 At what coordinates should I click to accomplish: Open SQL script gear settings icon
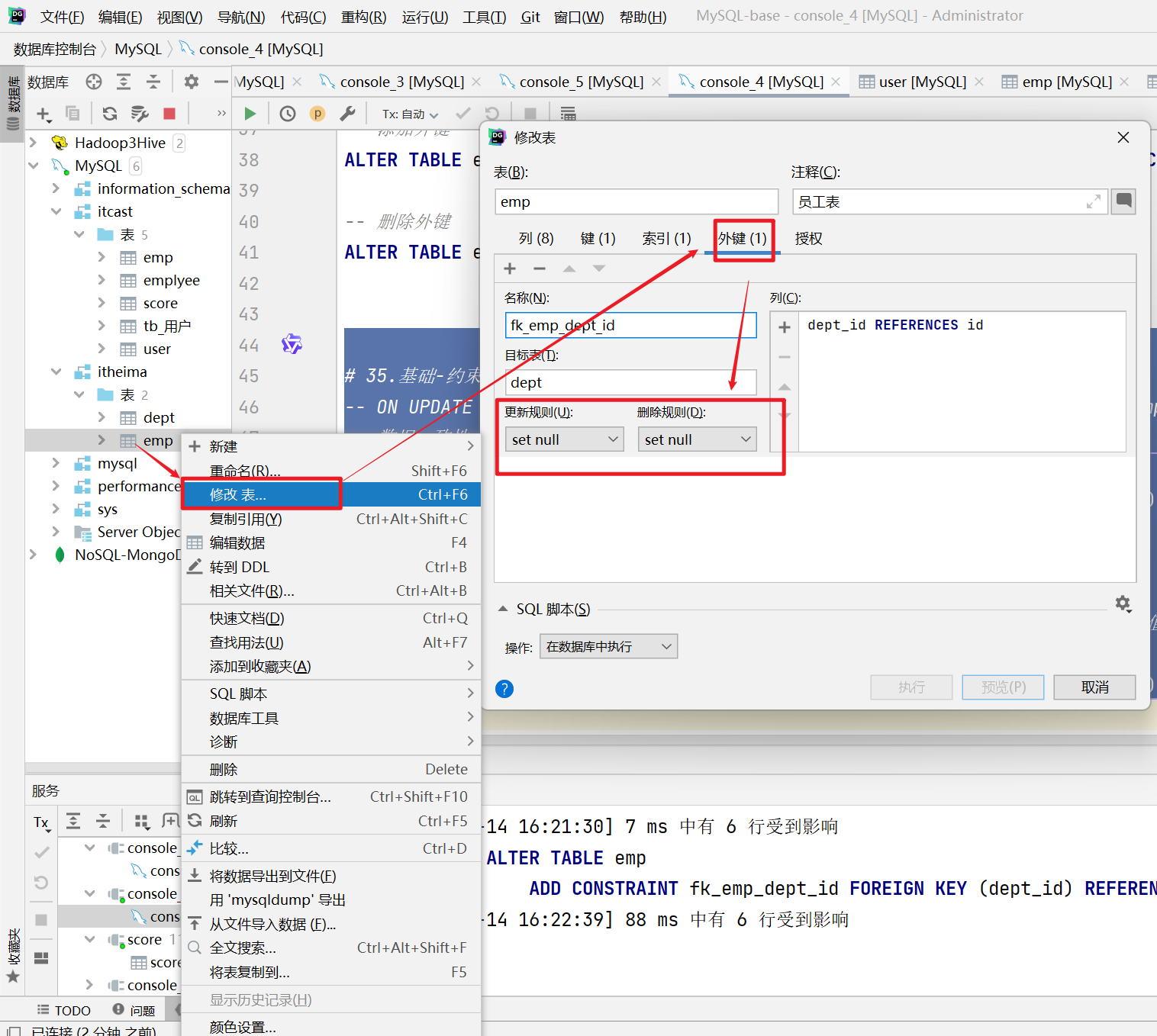coord(1123,603)
